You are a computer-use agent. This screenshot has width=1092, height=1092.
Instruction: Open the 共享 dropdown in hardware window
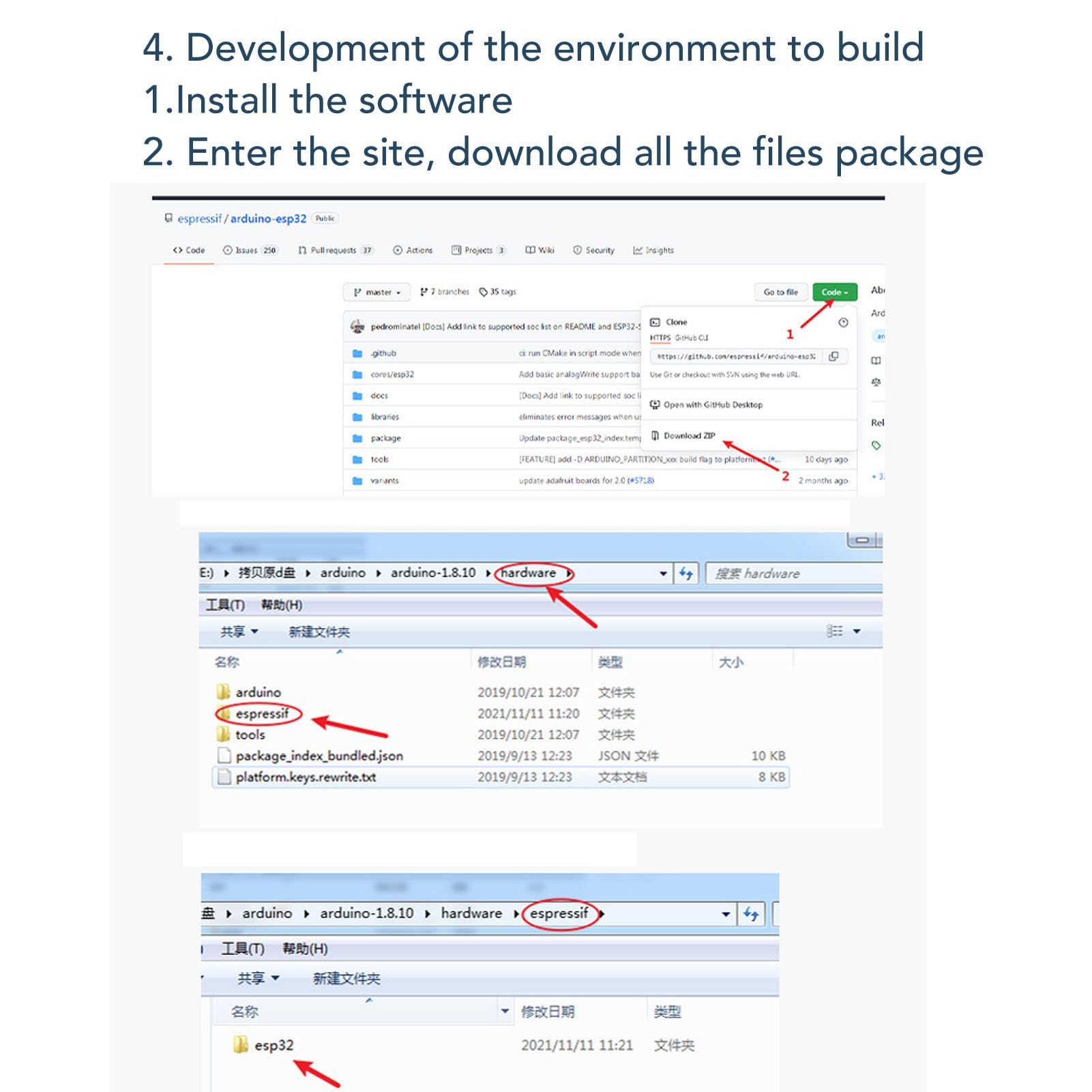[x=239, y=632]
